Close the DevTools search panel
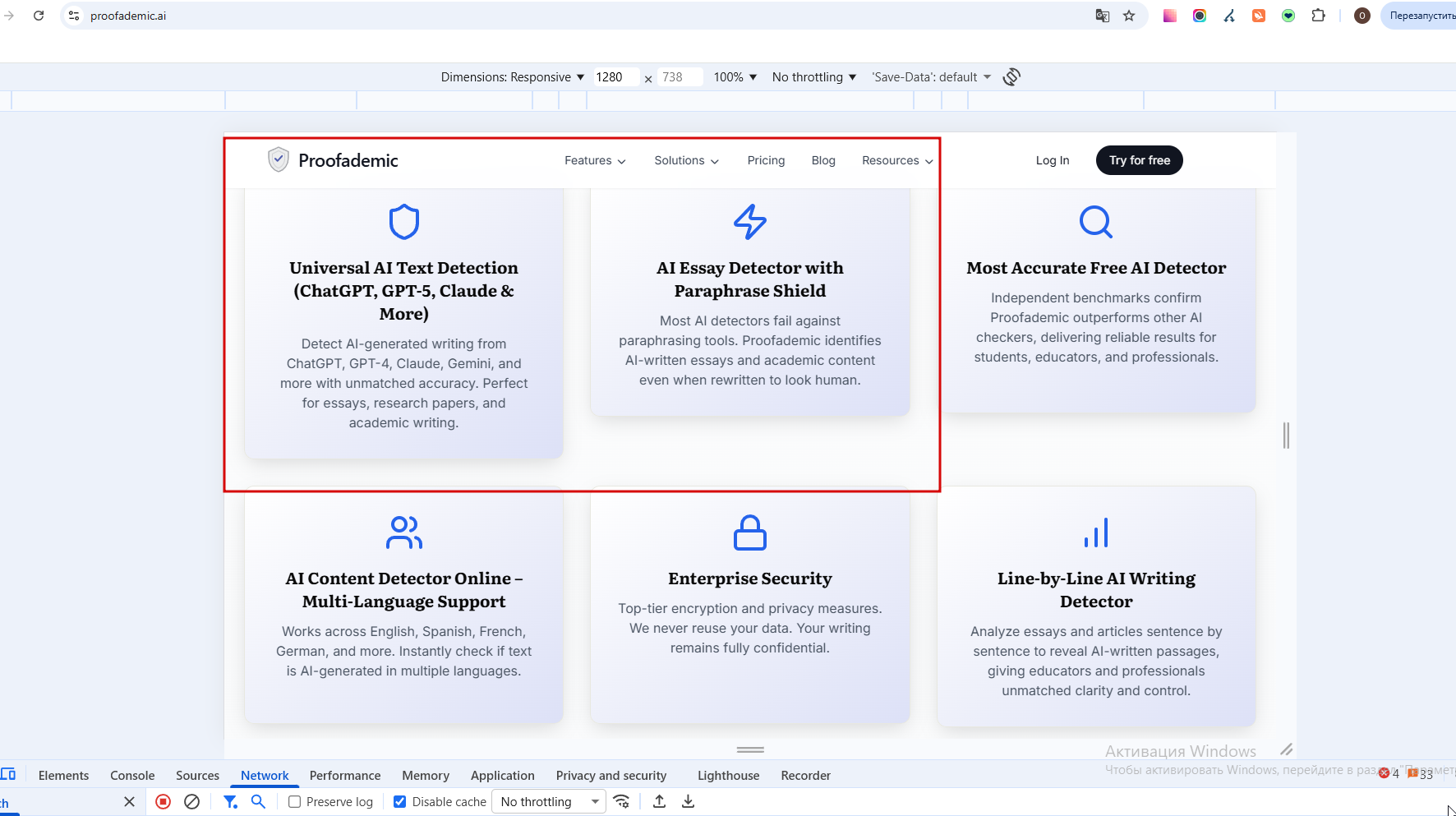Viewport: 1456px width, 816px height. coord(129,801)
